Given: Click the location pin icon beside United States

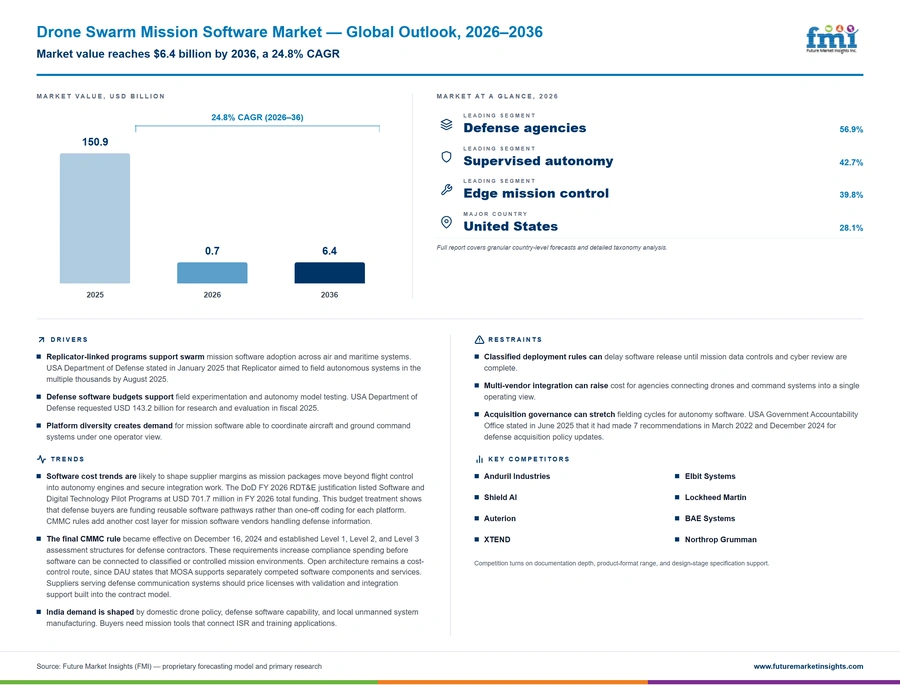Looking at the screenshot, I should point(446,222).
